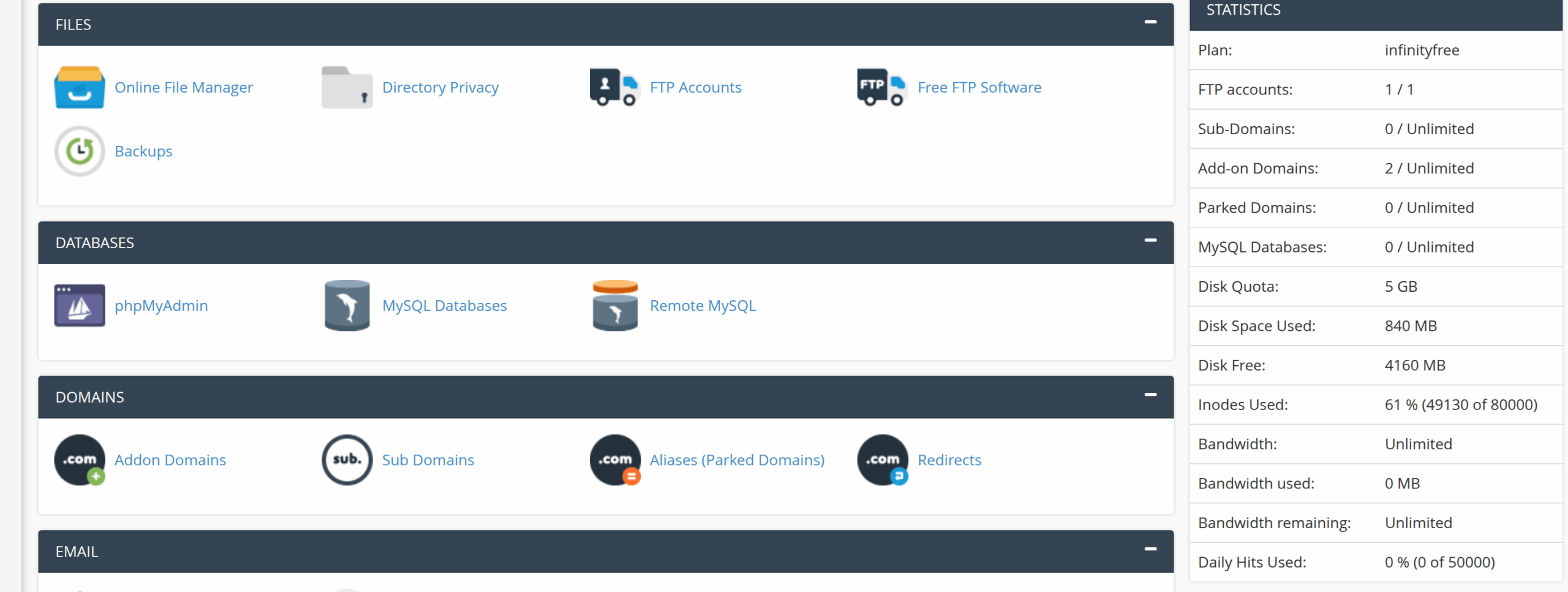Viewport: 1568px width, 592px height.
Task: Click the Redirects .com arrow icon
Action: [x=881, y=460]
